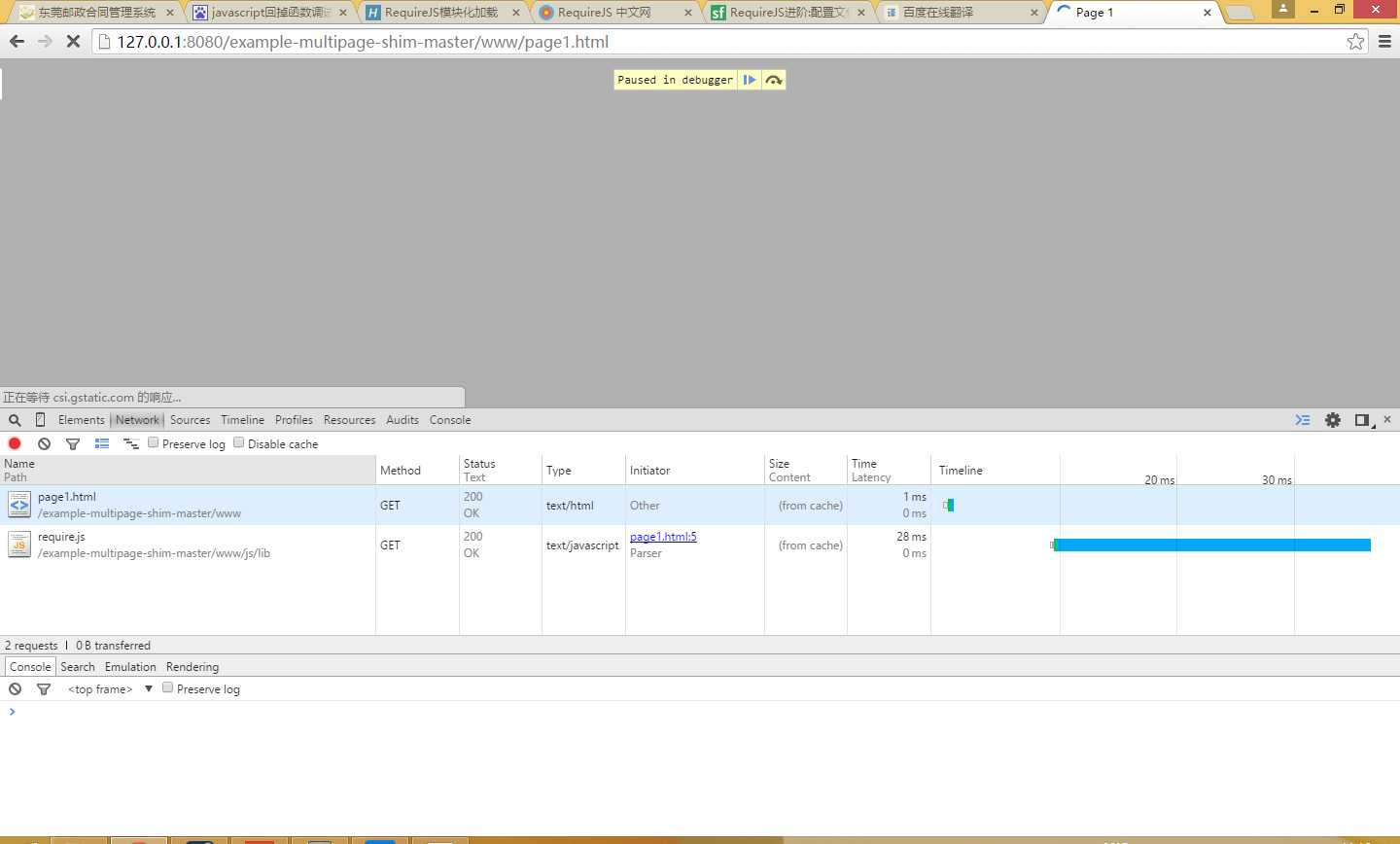Viewport: 1400px width, 844px height.
Task: Click '2 requests' status text
Action: (x=31, y=646)
